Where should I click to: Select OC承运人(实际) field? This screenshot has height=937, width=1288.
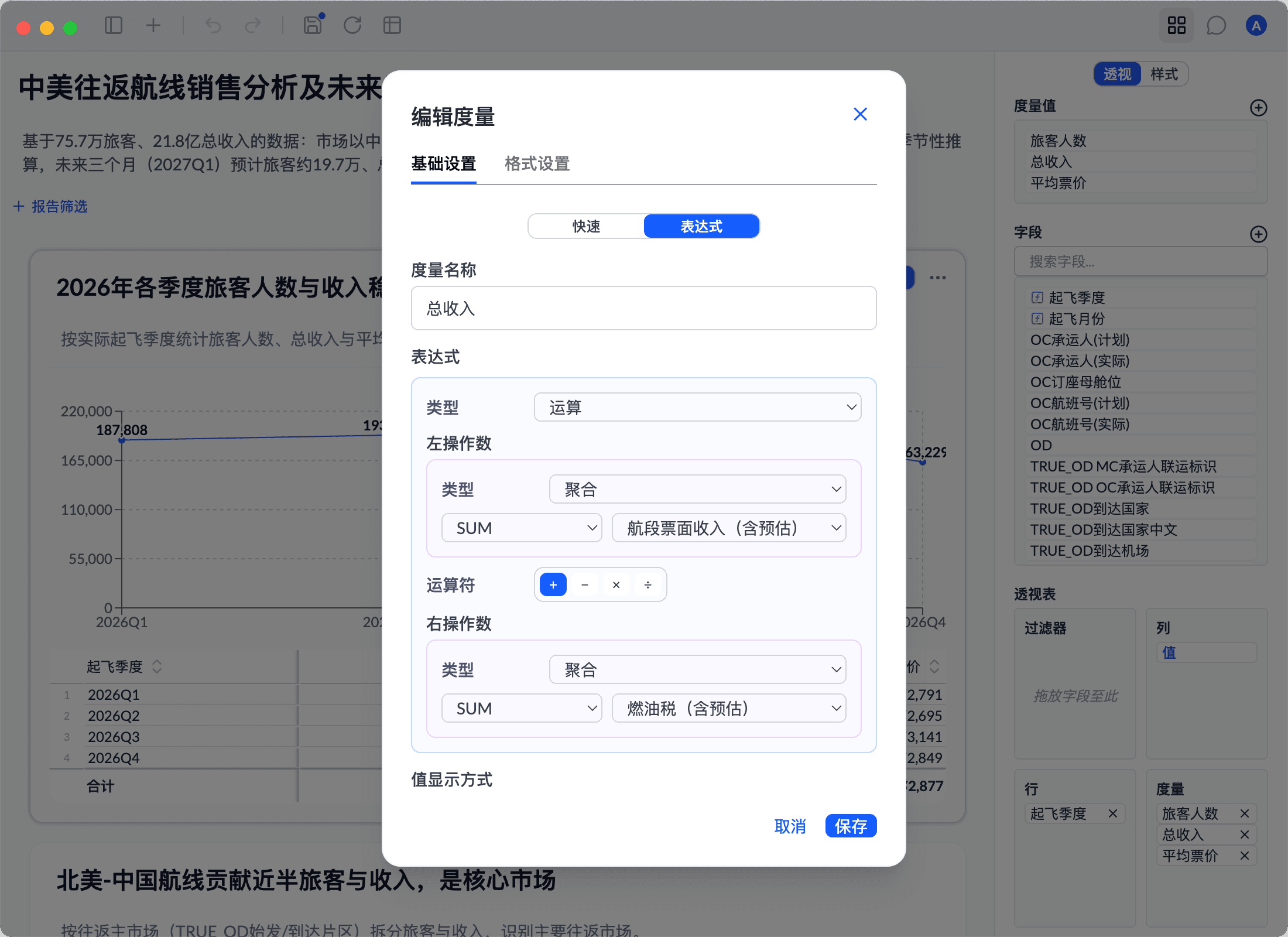(1140, 361)
